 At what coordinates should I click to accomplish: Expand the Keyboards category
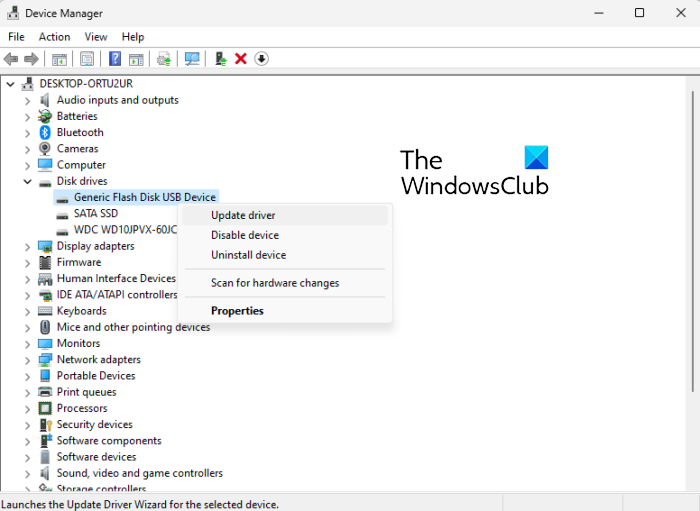[28, 312]
